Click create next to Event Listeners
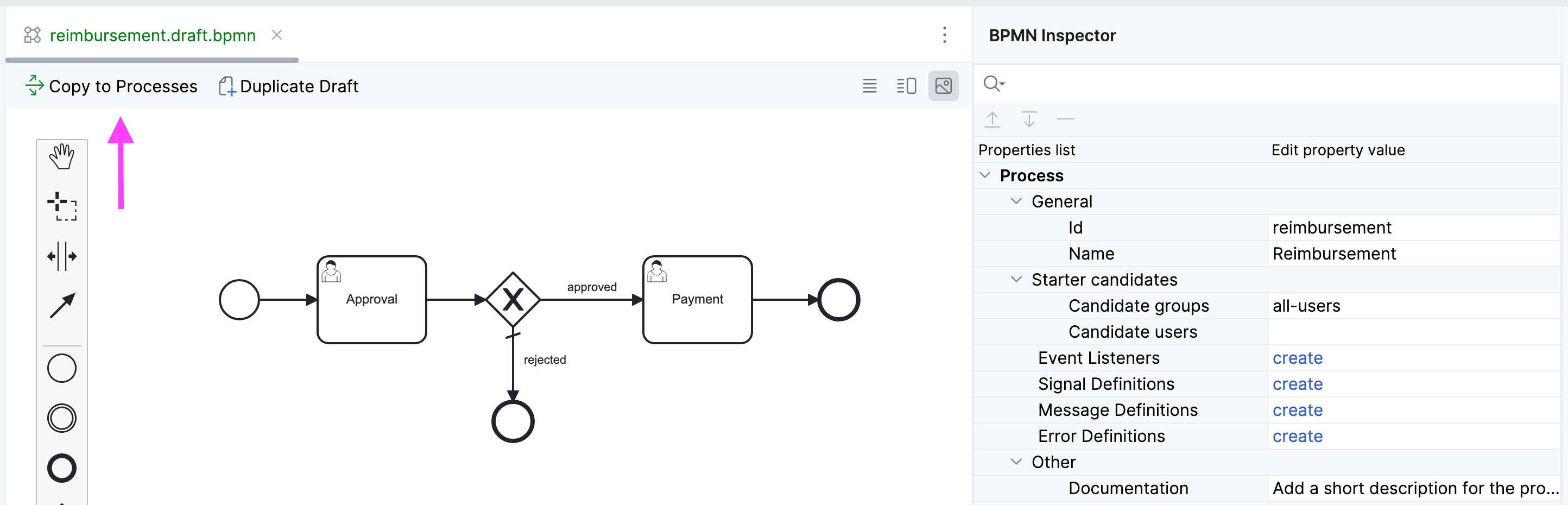 [1298, 358]
